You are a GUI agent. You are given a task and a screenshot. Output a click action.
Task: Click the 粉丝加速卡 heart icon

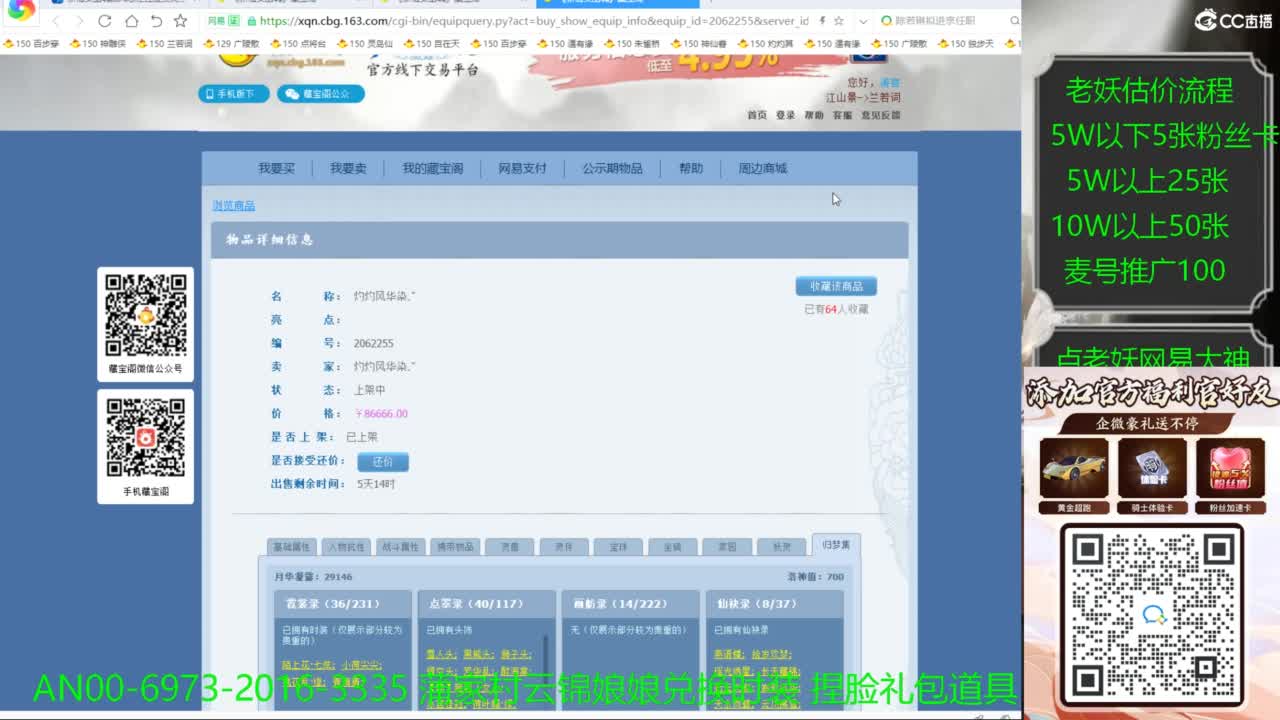(x=1230, y=468)
